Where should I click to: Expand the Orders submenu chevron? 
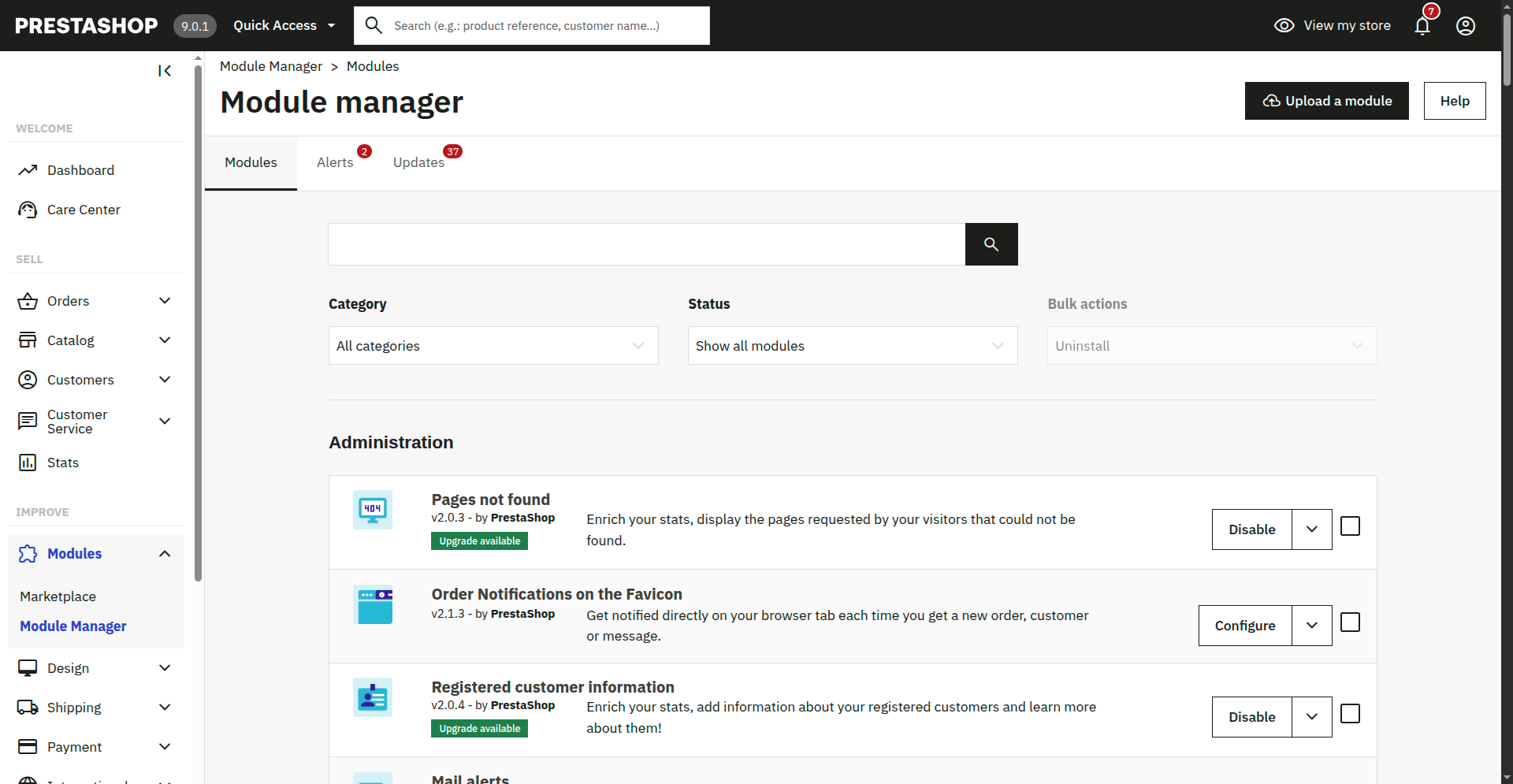click(x=165, y=301)
